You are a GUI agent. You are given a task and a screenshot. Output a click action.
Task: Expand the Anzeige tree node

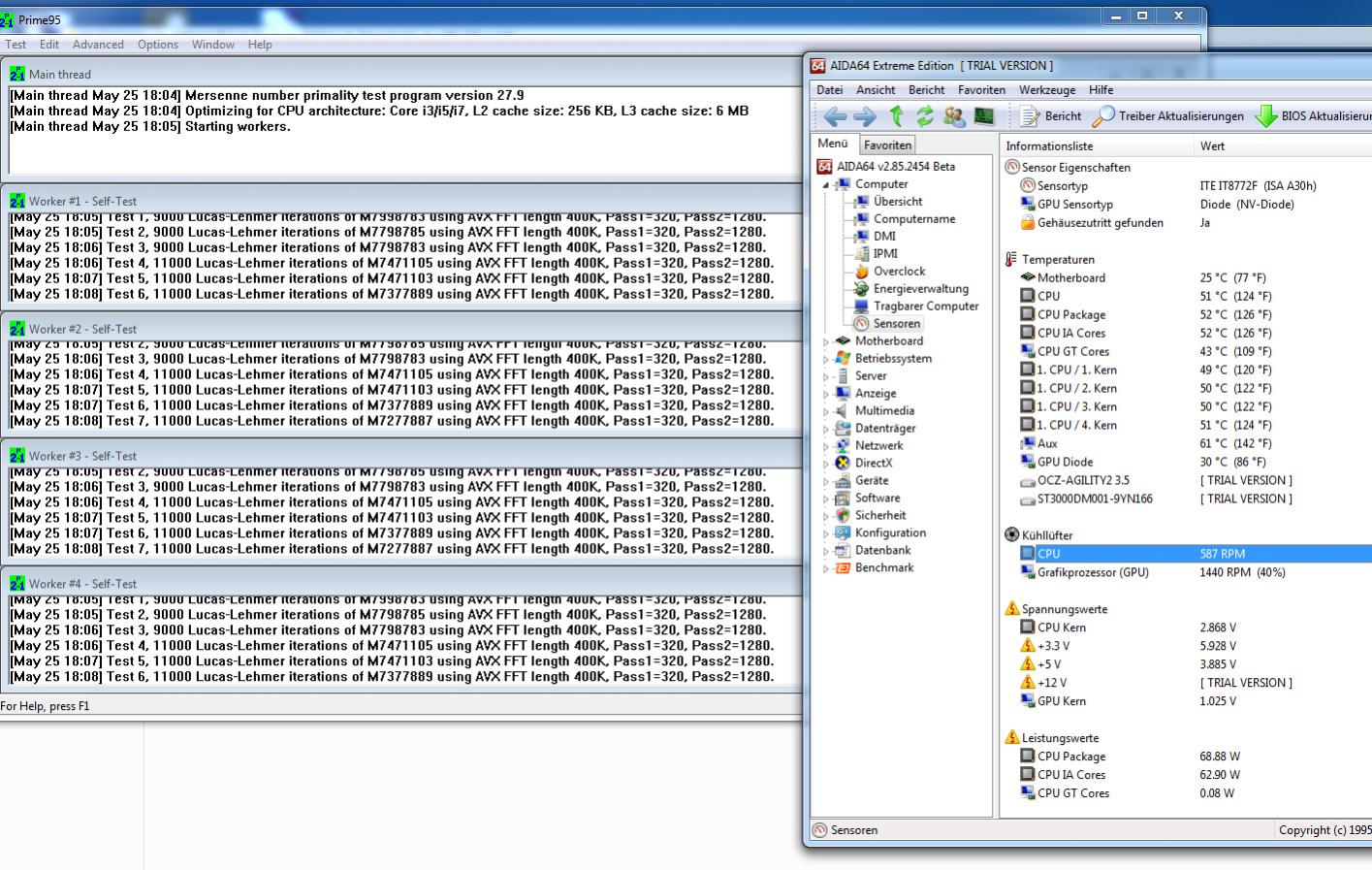click(x=827, y=394)
